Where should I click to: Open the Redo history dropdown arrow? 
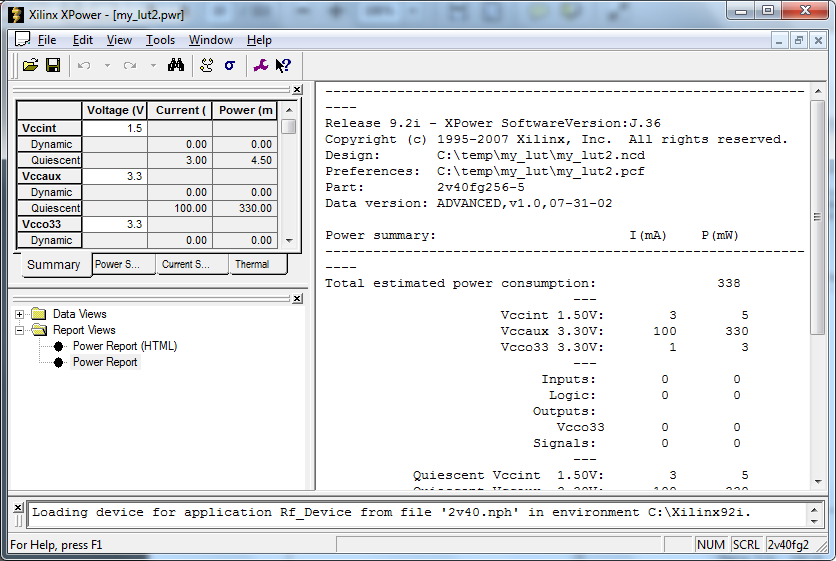pos(153,66)
